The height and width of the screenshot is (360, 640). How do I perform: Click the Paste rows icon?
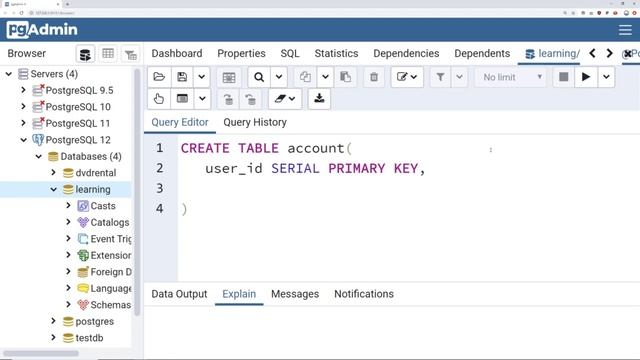[345, 77]
